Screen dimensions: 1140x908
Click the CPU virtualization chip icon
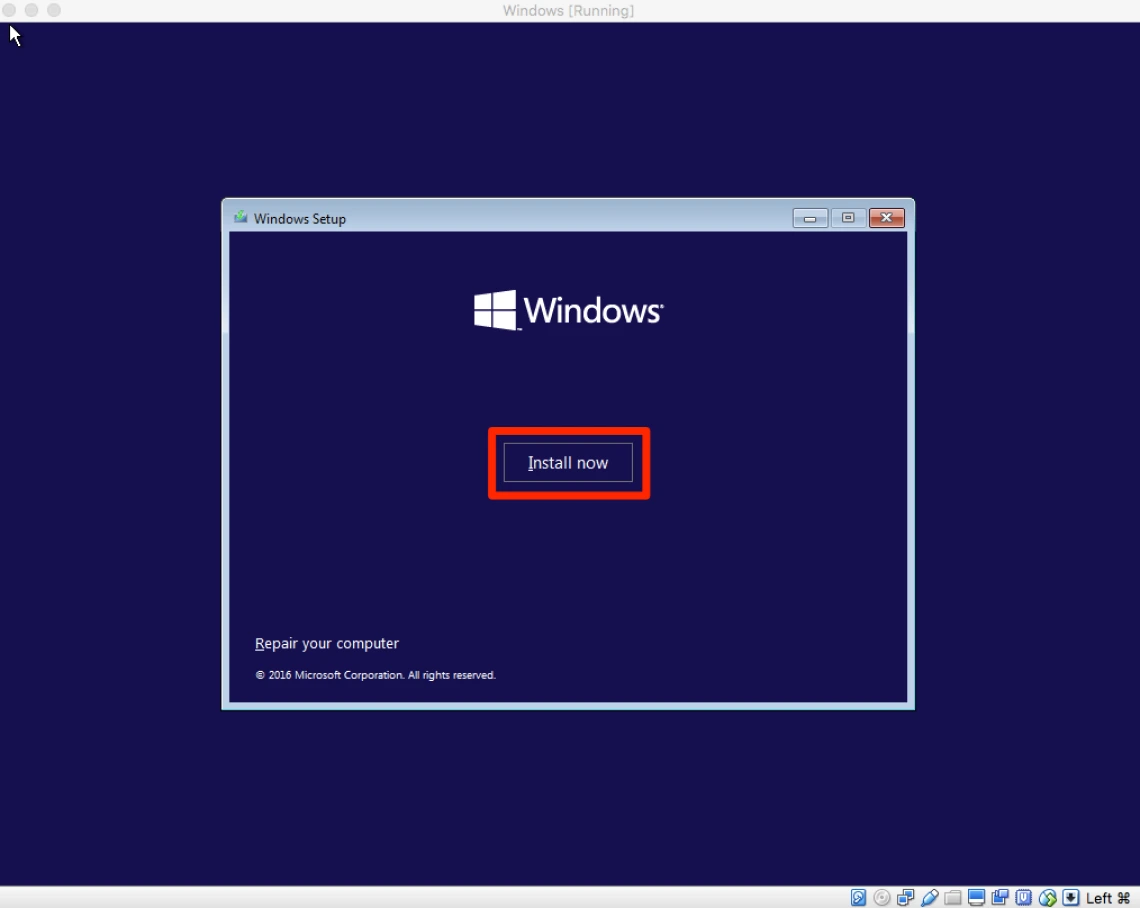click(1024, 898)
